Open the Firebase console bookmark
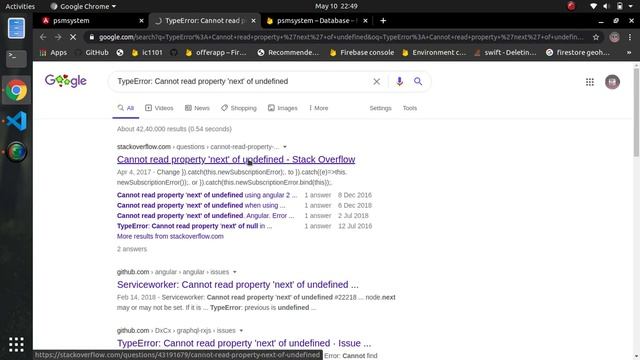640x360 pixels. point(362,53)
